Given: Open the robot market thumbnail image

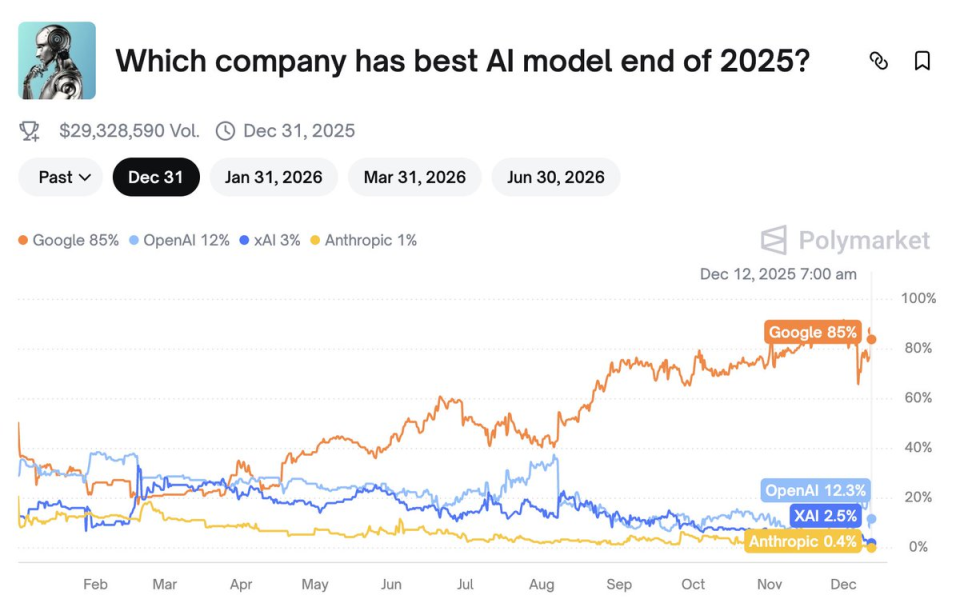Looking at the screenshot, I should click(x=57, y=61).
